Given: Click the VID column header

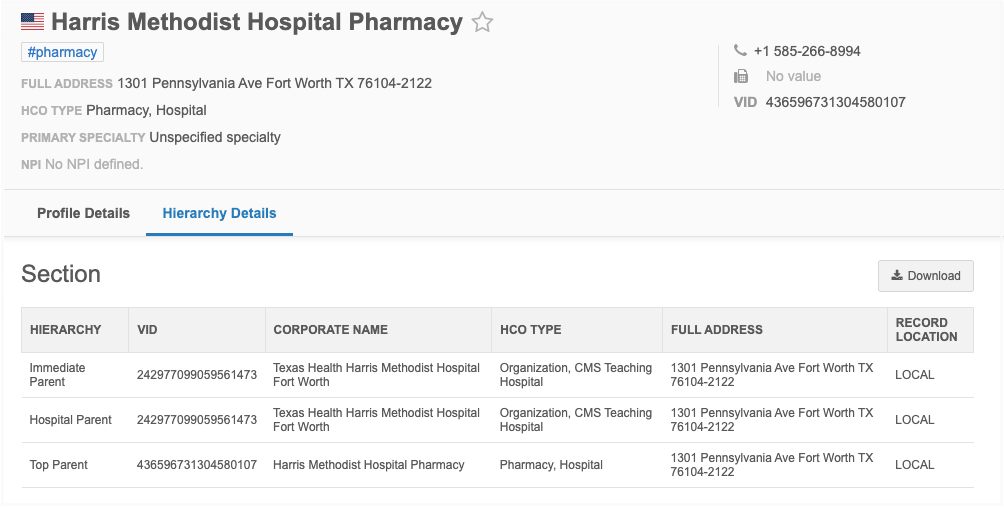Looking at the screenshot, I should [147, 330].
